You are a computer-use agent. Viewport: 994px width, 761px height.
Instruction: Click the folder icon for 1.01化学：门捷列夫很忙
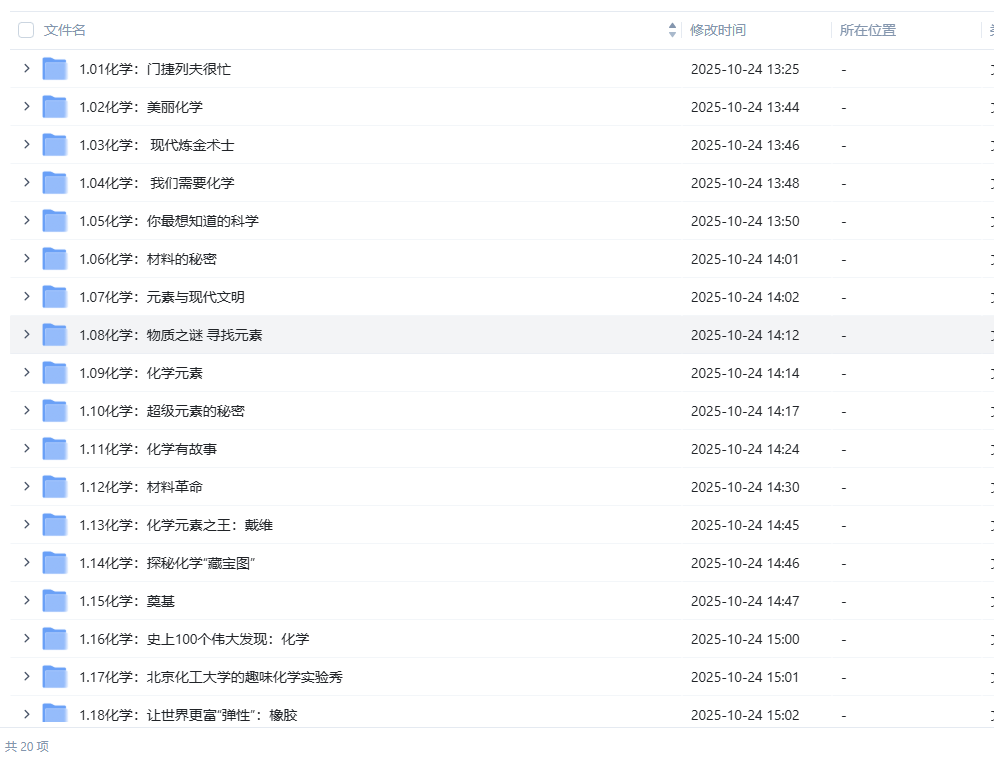coord(55,68)
